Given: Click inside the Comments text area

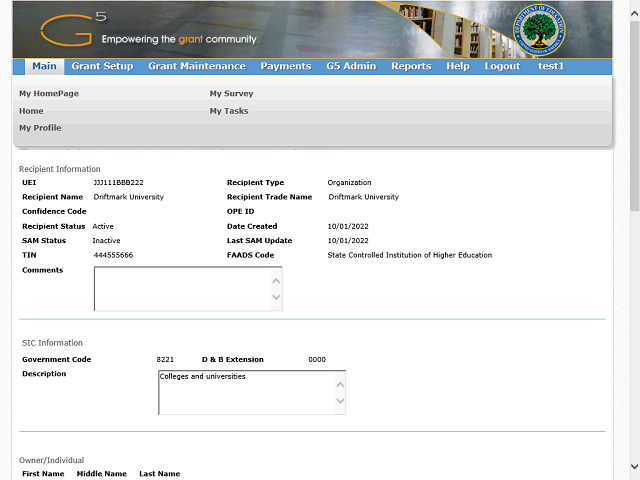Looking at the screenshot, I should tap(180, 289).
